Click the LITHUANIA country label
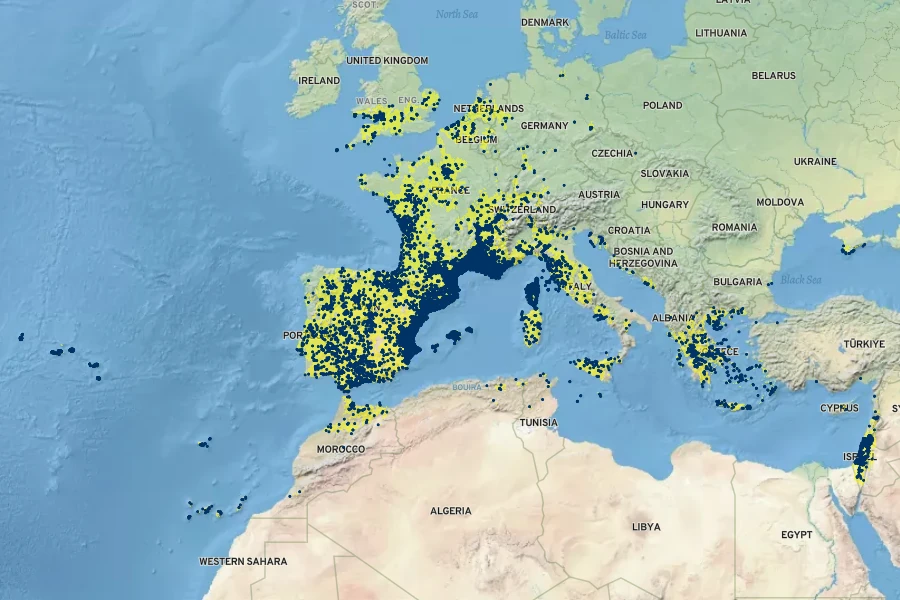900x600 pixels. [721, 33]
